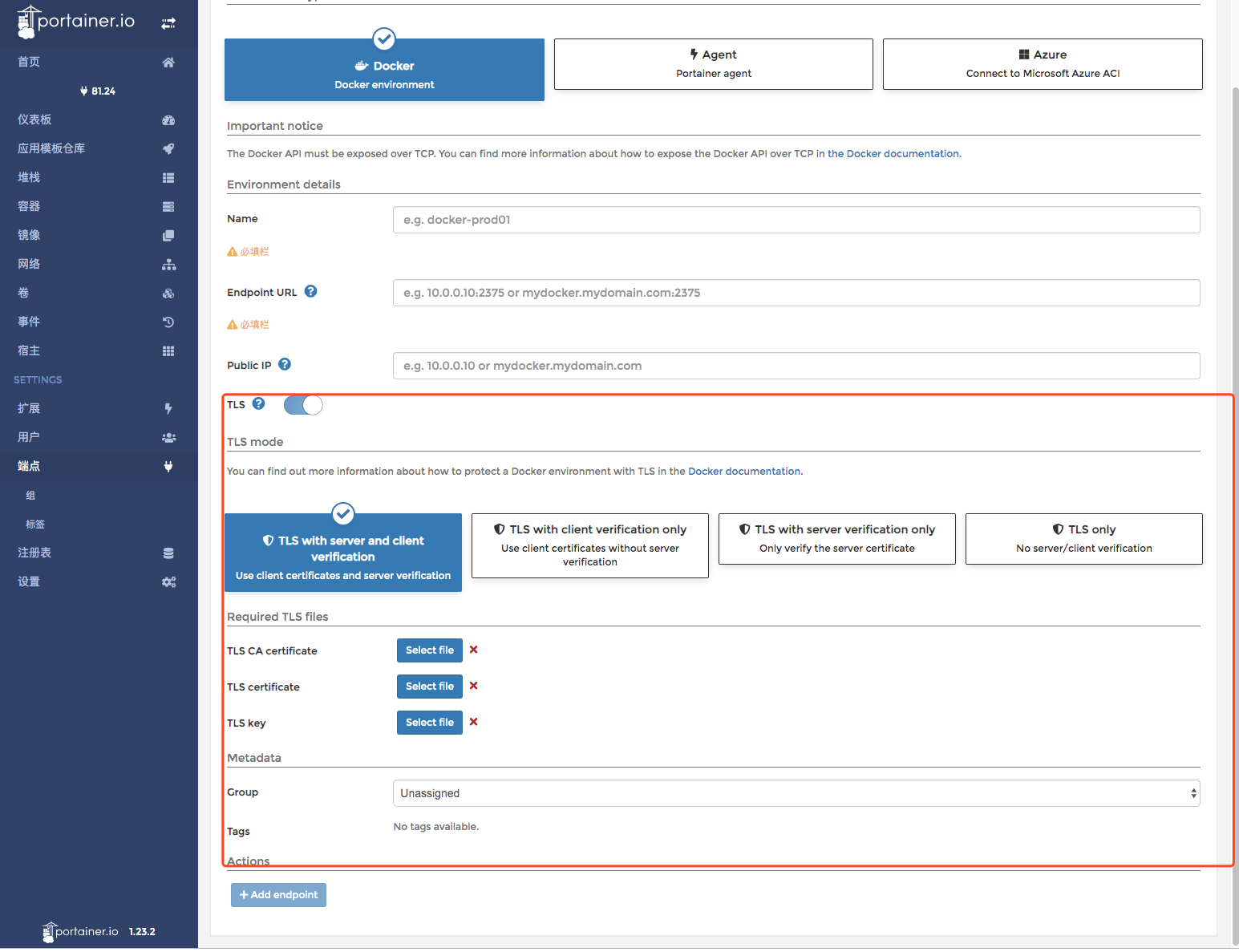This screenshot has width=1239, height=952.
Task: Open the 标签 submenu item
Action: (x=35, y=525)
